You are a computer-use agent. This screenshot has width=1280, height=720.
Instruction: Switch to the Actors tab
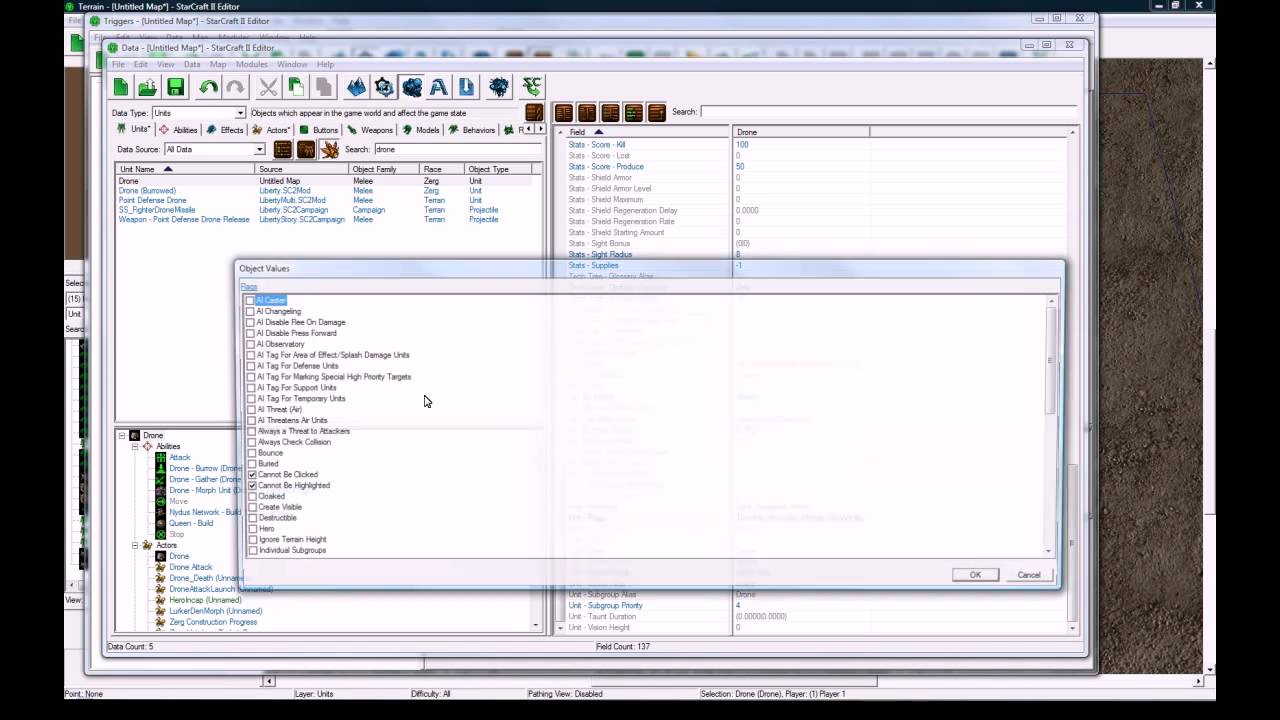pyautogui.click(x=271, y=130)
